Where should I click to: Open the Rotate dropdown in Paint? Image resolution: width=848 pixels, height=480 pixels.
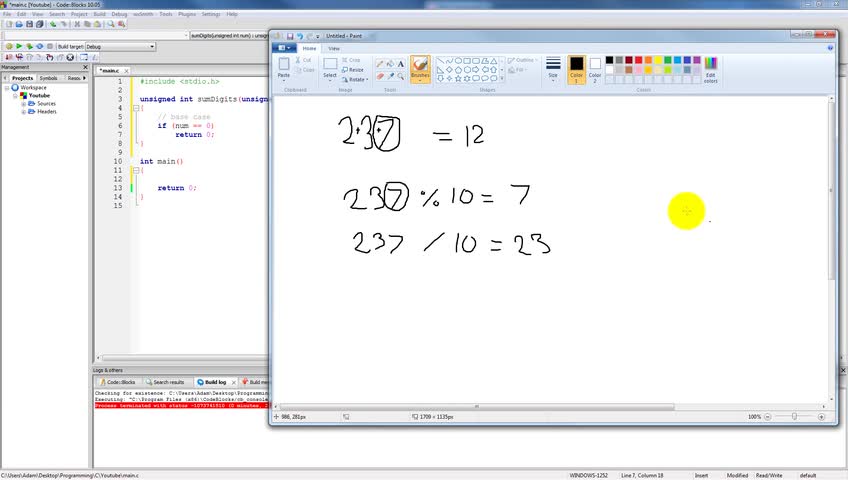(355, 79)
